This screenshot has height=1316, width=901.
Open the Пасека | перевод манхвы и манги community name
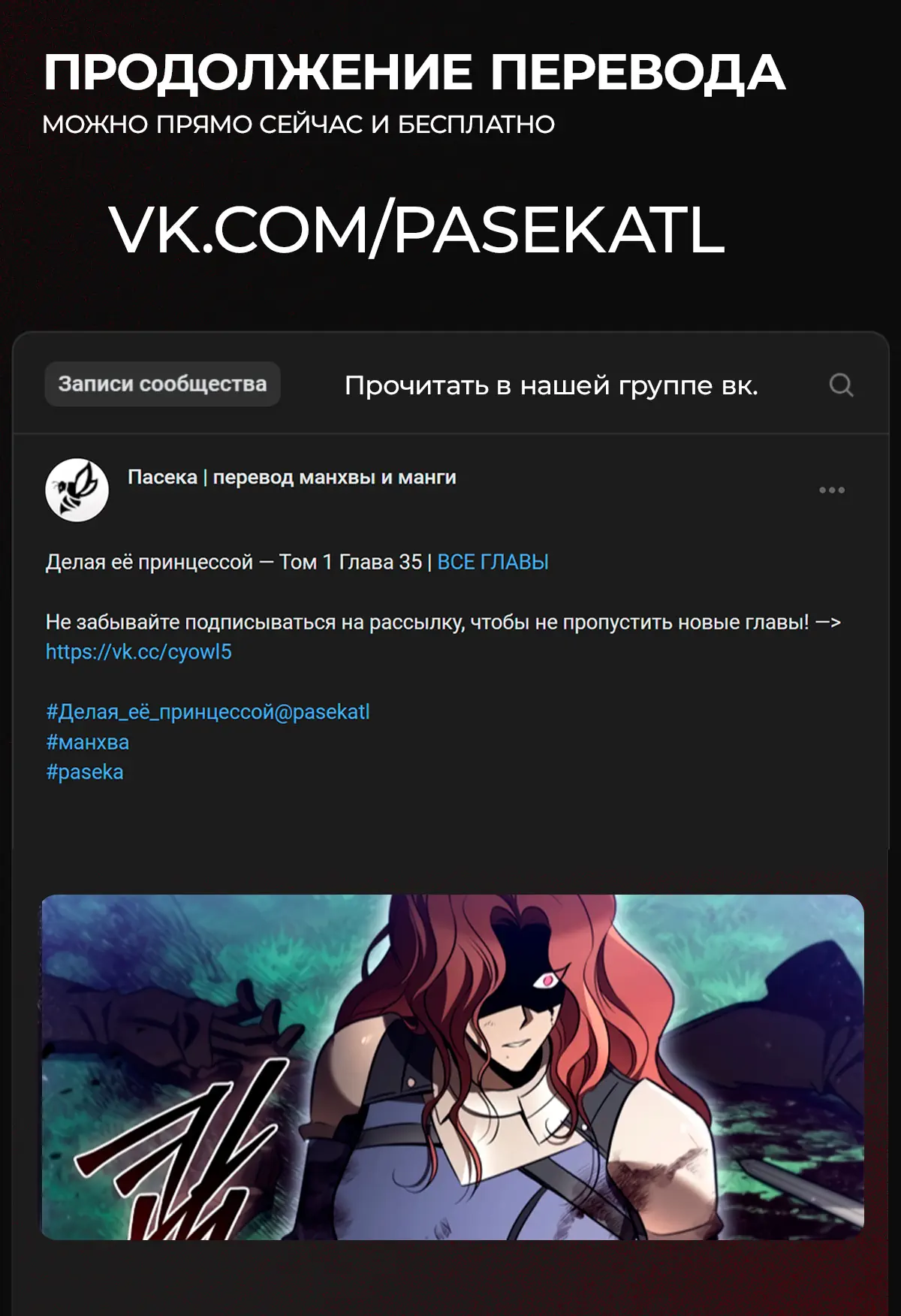[292, 478]
